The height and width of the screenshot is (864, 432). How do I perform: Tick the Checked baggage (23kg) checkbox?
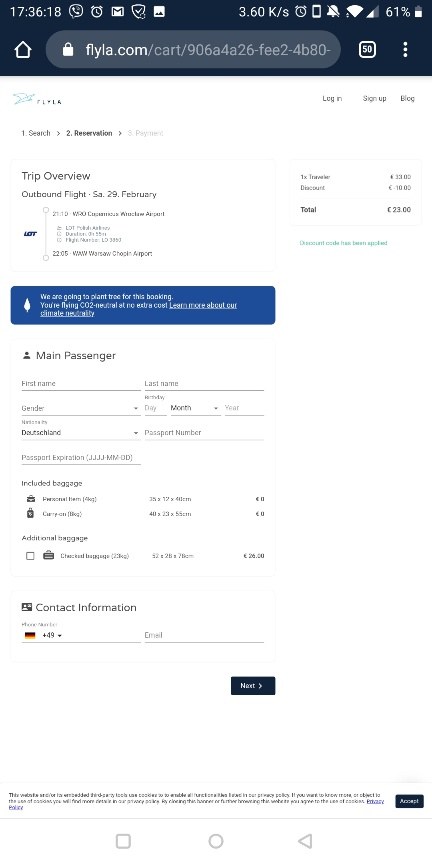click(30, 556)
